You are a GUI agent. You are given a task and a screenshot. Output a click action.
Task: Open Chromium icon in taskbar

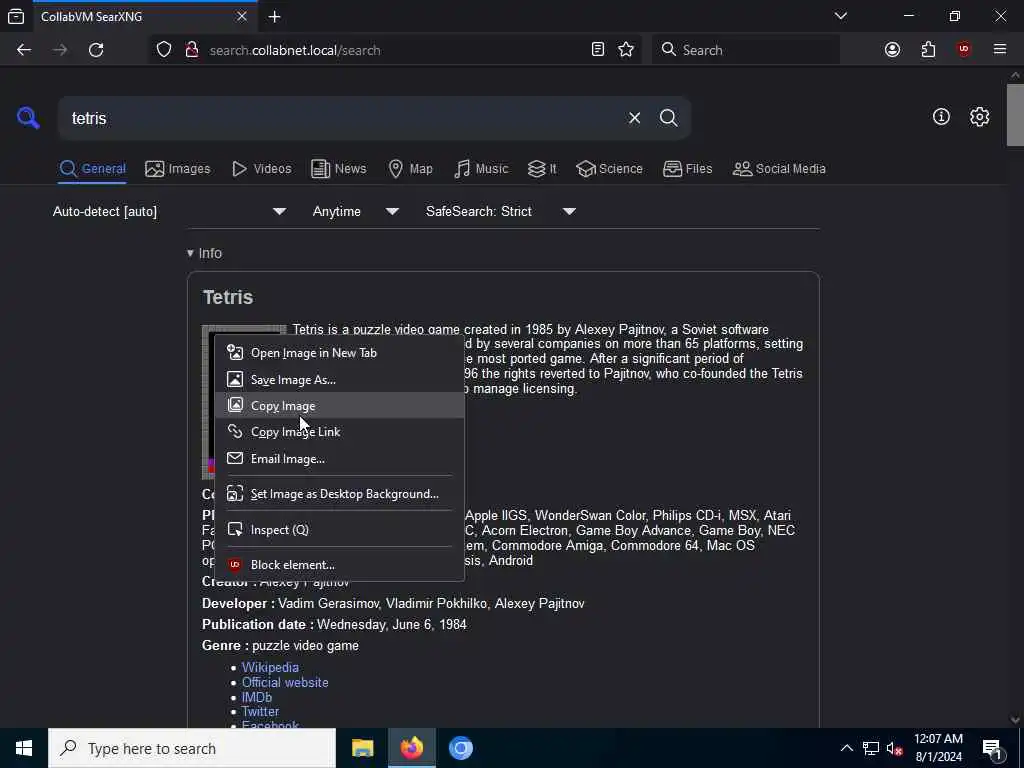[460, 748]
